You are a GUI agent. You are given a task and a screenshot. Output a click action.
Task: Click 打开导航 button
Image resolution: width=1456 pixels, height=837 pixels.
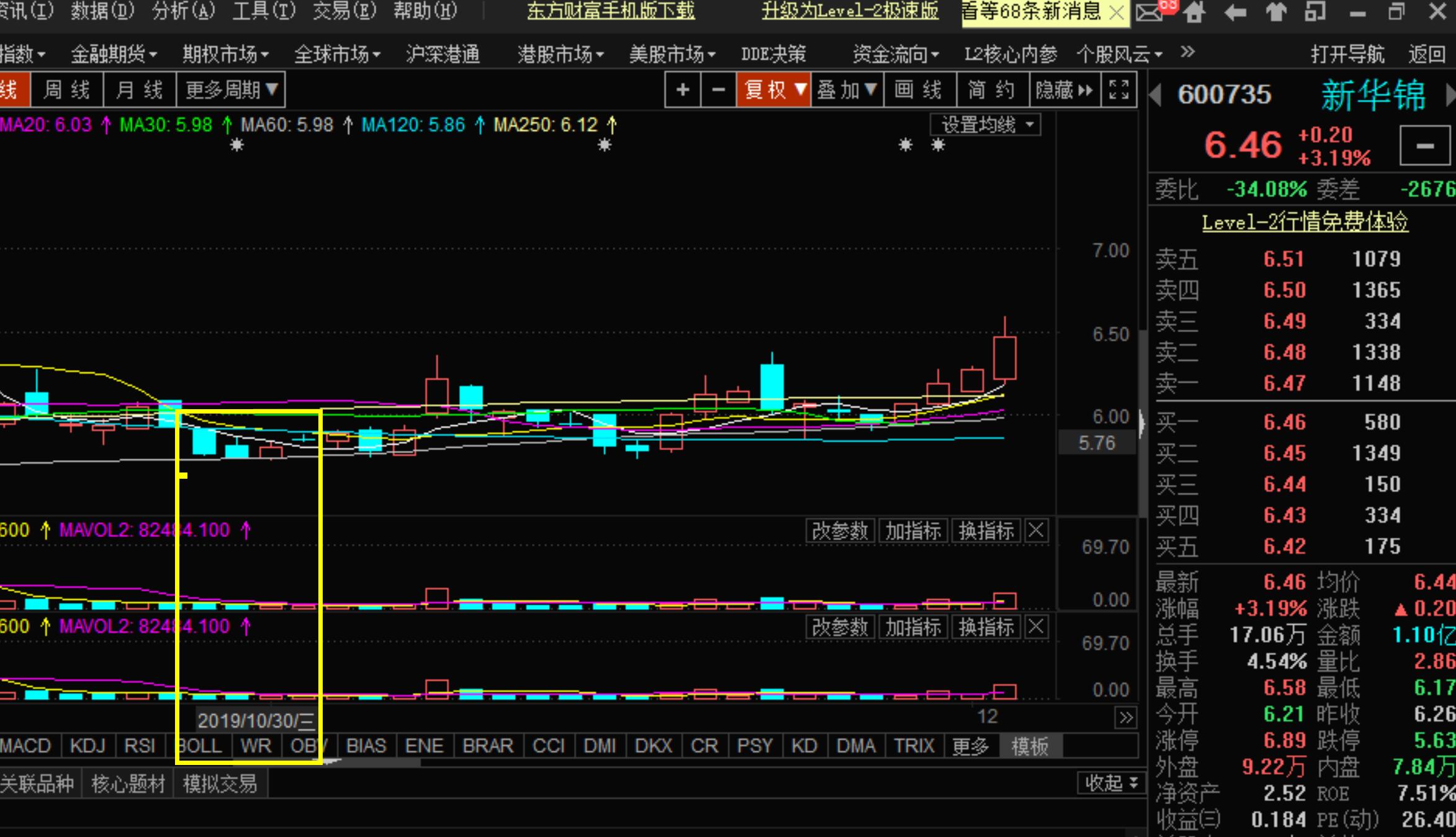pos(1347,55)
